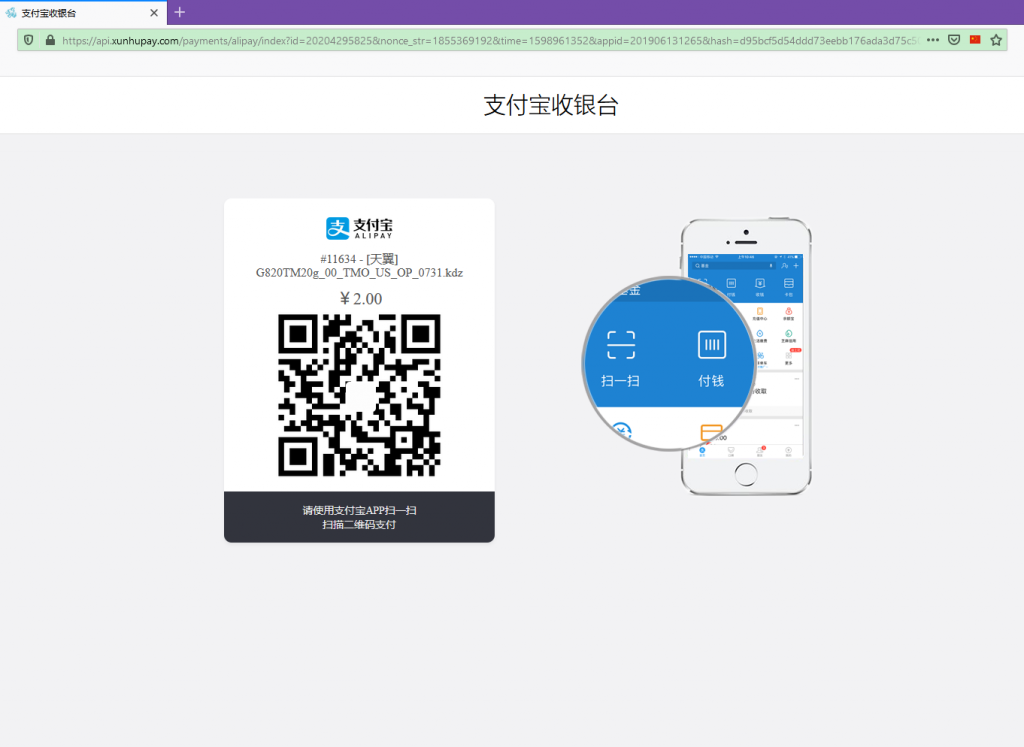The width and height of the screenshot is (1024, 747).
Task: Click the order name G820TM20g kdz text
Action: (359, 273)
